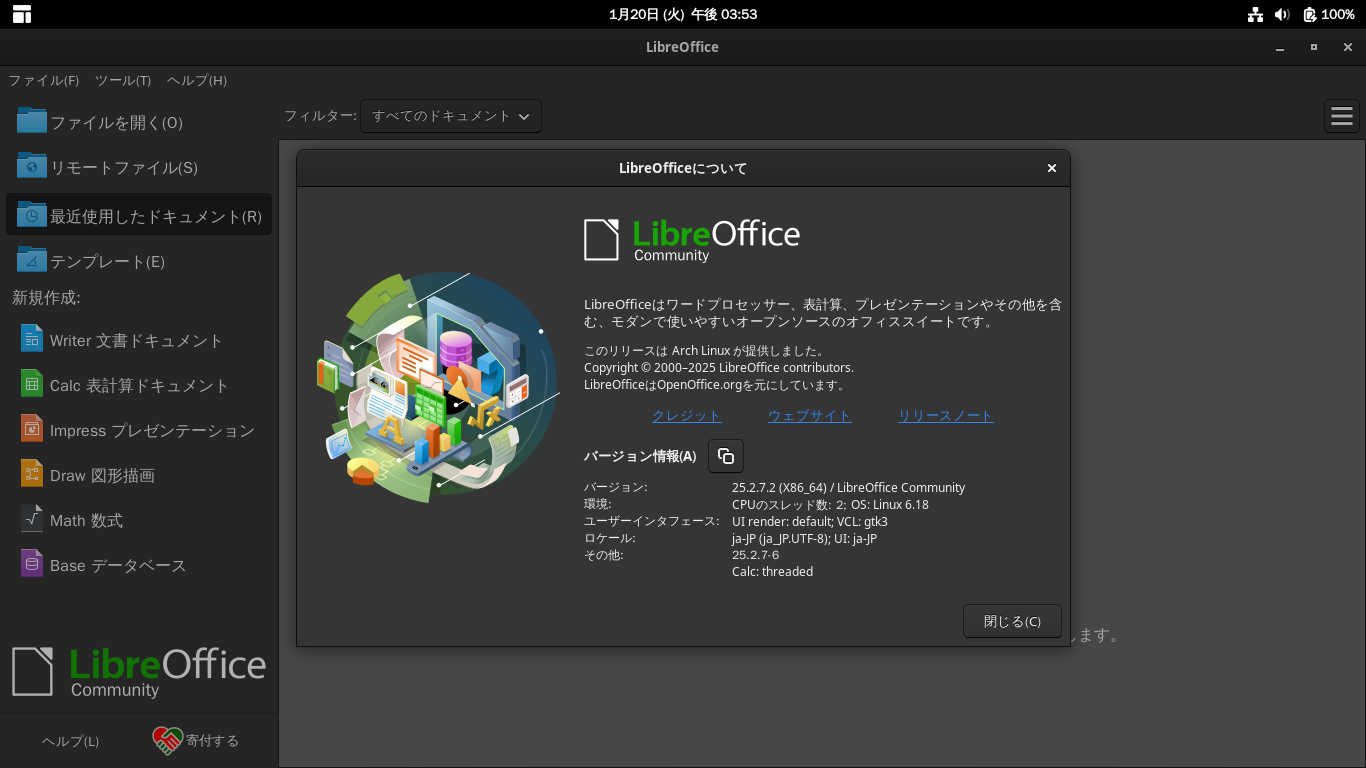
Task: Open リモートファイル(S)
Action: (x=138, y=167)
